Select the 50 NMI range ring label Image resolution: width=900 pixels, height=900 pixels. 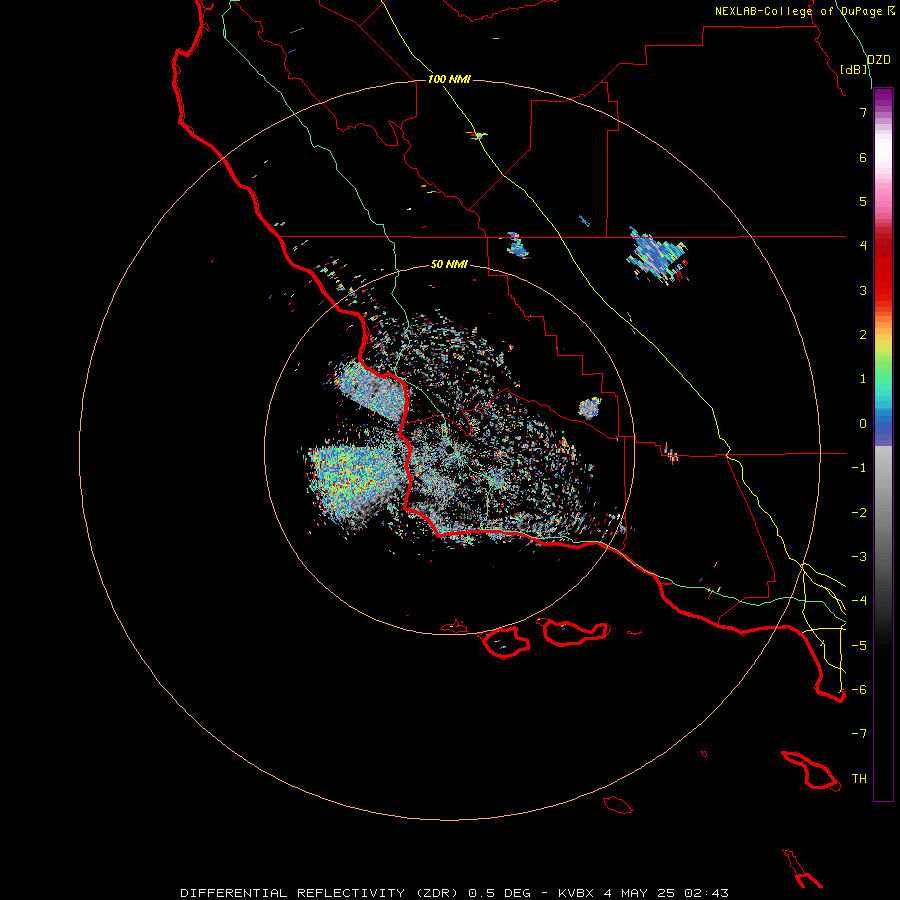(x=449, y=264)
